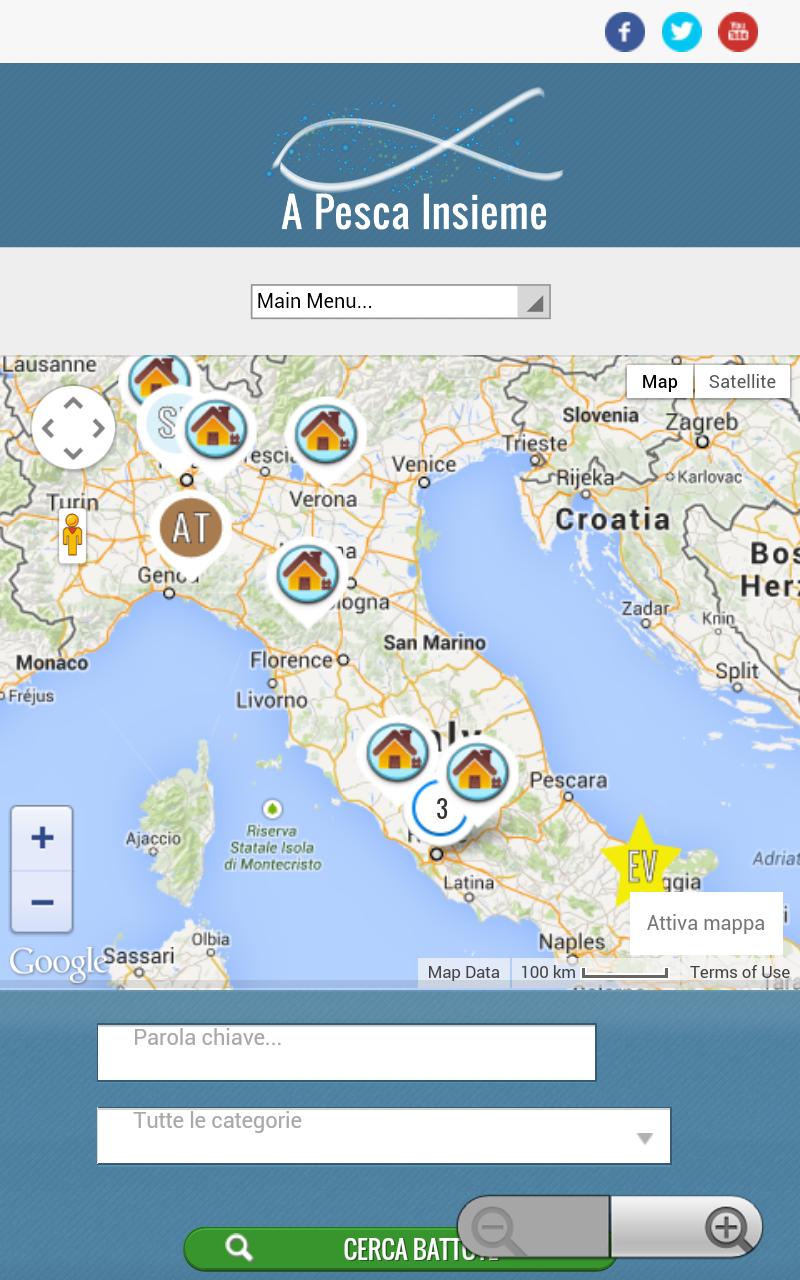
Task: Click the house marker near Verona
Action: pyautogui.click(x=326, y=434)
